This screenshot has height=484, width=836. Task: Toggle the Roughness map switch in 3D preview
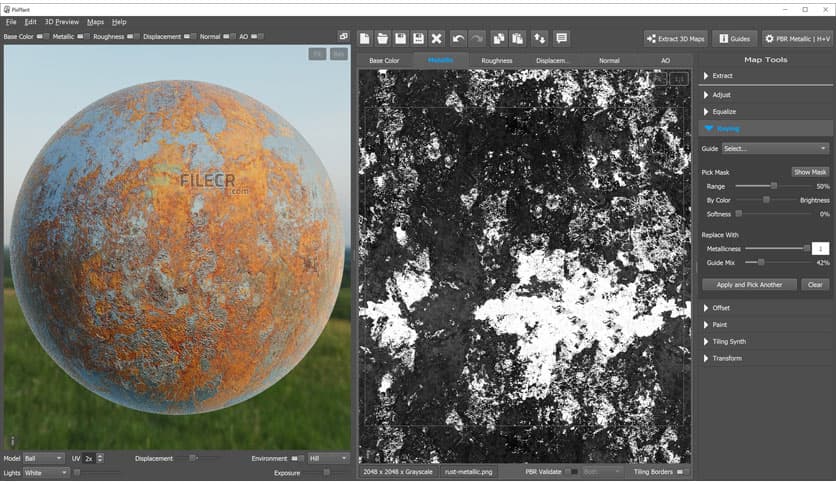133,37
